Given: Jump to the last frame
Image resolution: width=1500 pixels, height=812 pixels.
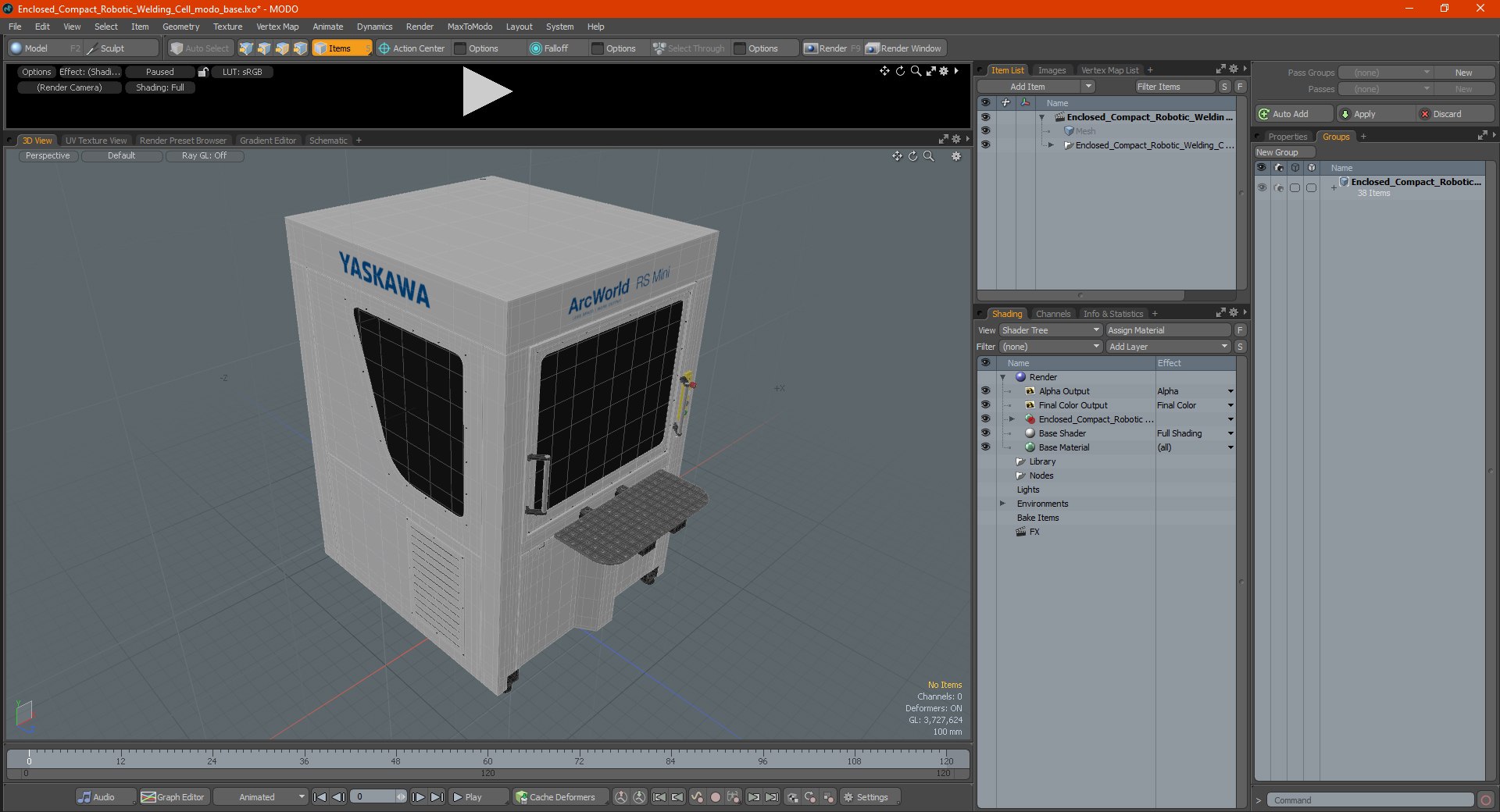Looking at the screenshot, I should tap(437, 797).
